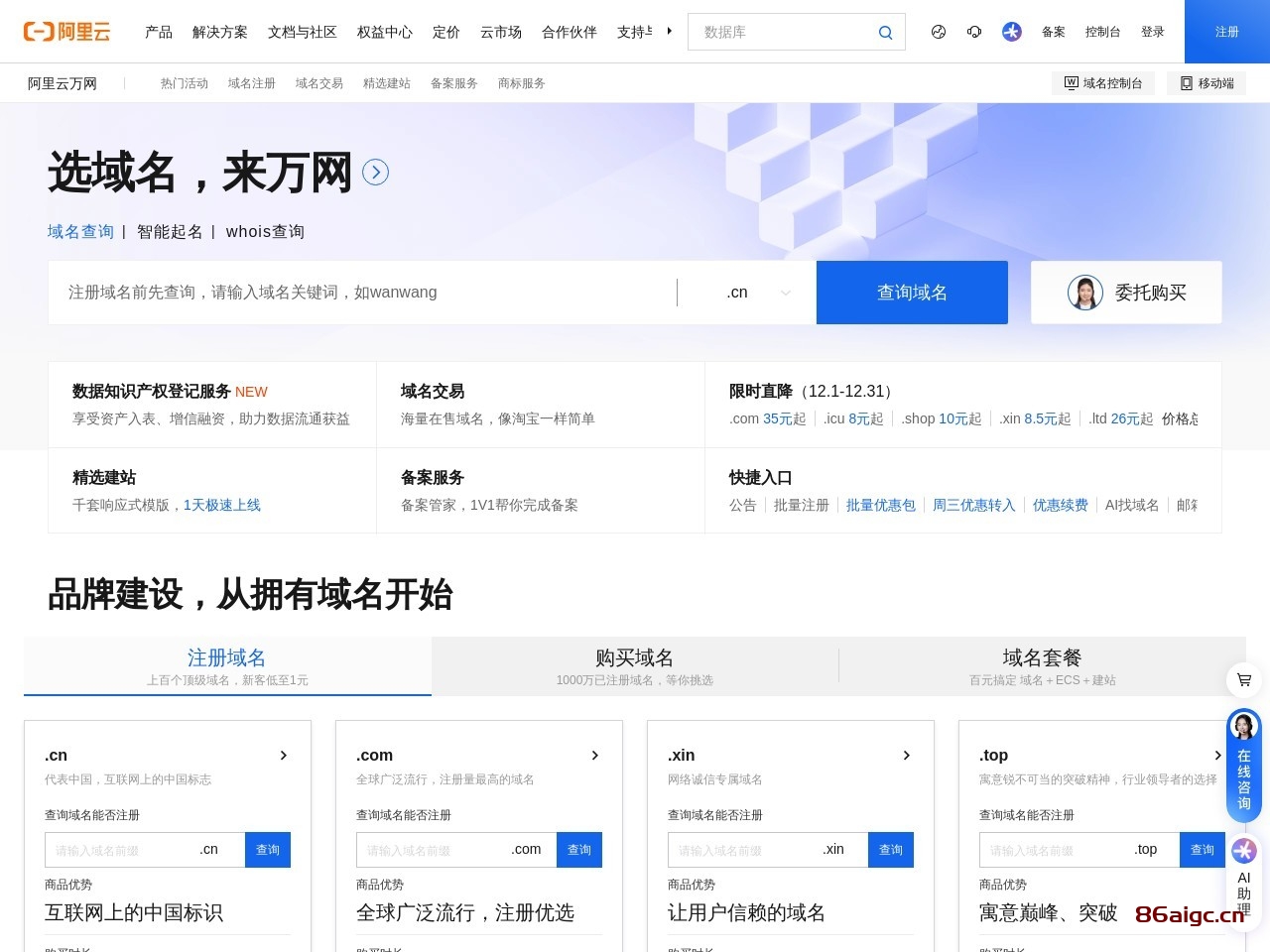
Task: Click the circled arrow next to 选域名，来万网
Action: [x=375, y=173]
